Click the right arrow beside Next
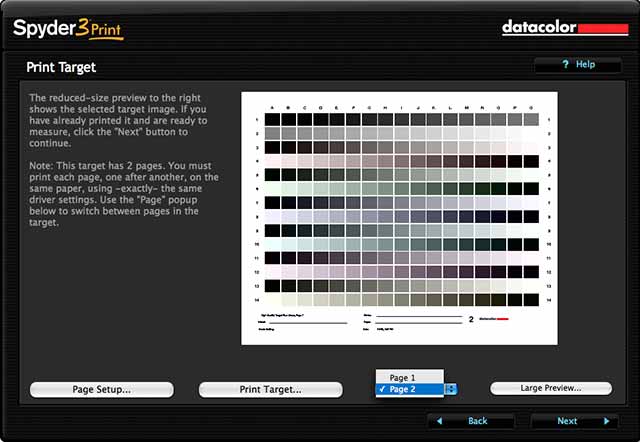The height and width of the screenshot is (442, 640). click(606, 421)
